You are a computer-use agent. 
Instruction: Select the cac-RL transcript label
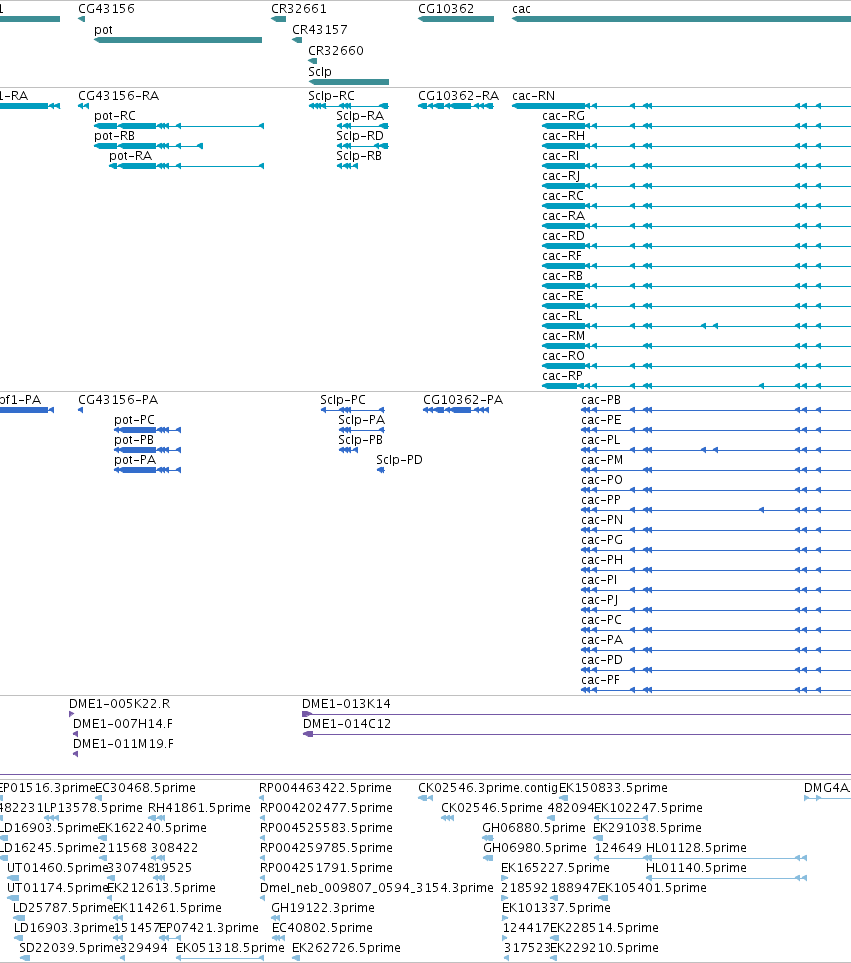pos(562,316)
